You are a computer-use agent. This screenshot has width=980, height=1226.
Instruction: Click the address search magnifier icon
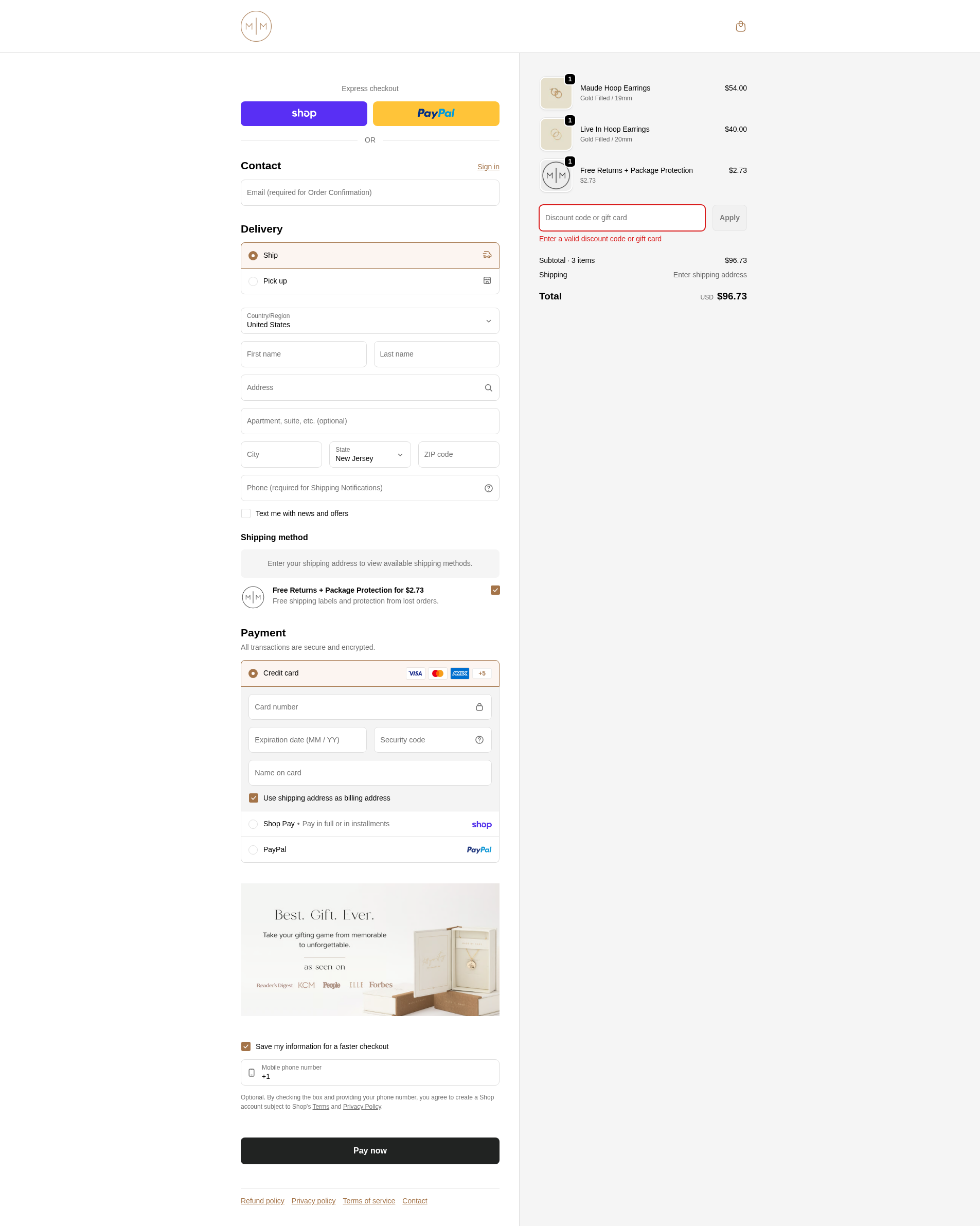click(488, 388)
